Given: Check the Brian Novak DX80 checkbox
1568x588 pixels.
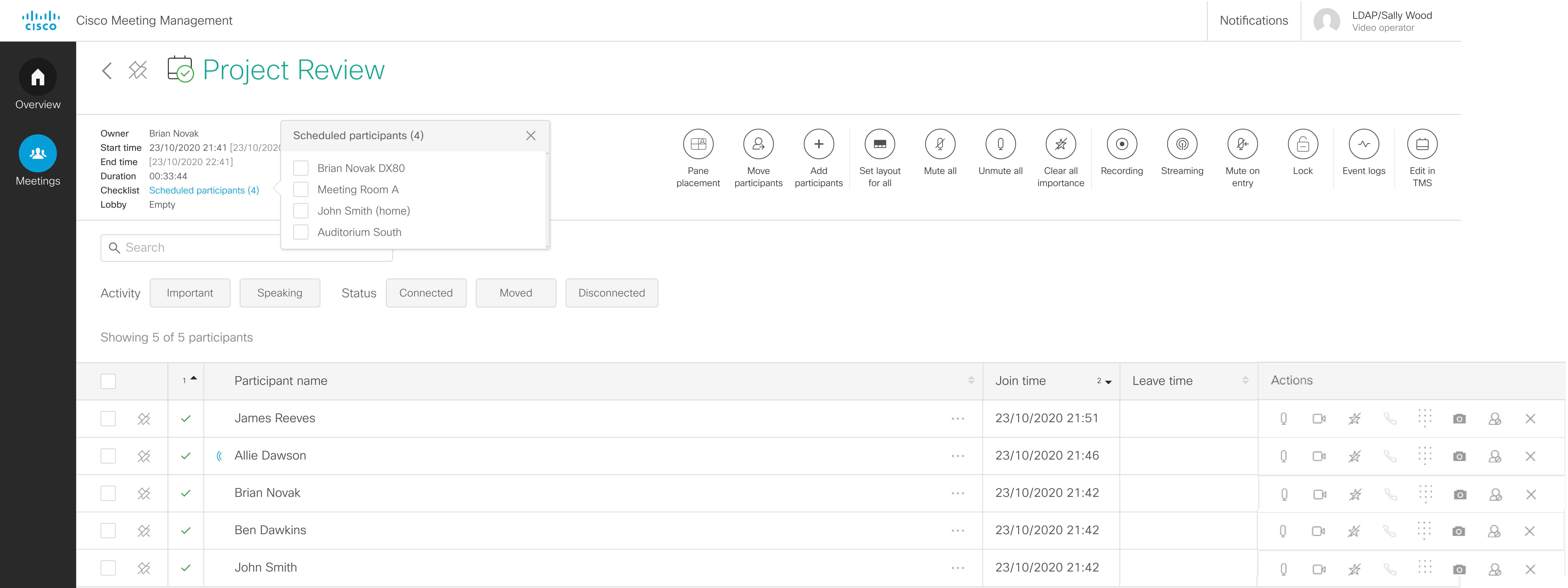Looking at the screenshot, I should point(301,168).
